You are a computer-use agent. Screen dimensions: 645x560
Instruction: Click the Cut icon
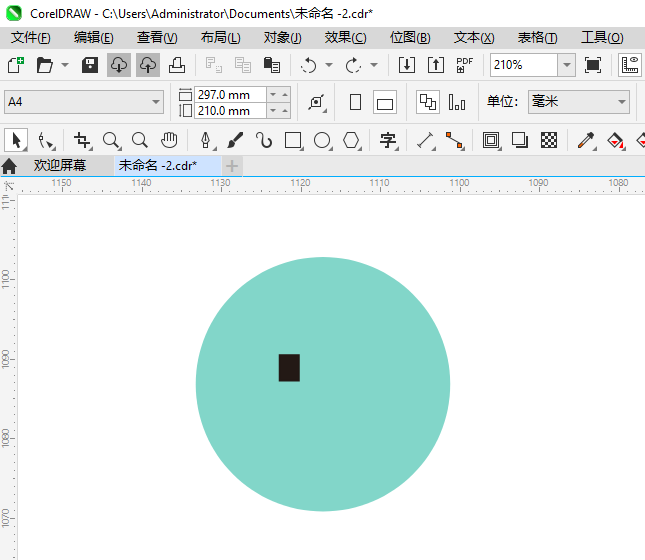tap(214, 65)
